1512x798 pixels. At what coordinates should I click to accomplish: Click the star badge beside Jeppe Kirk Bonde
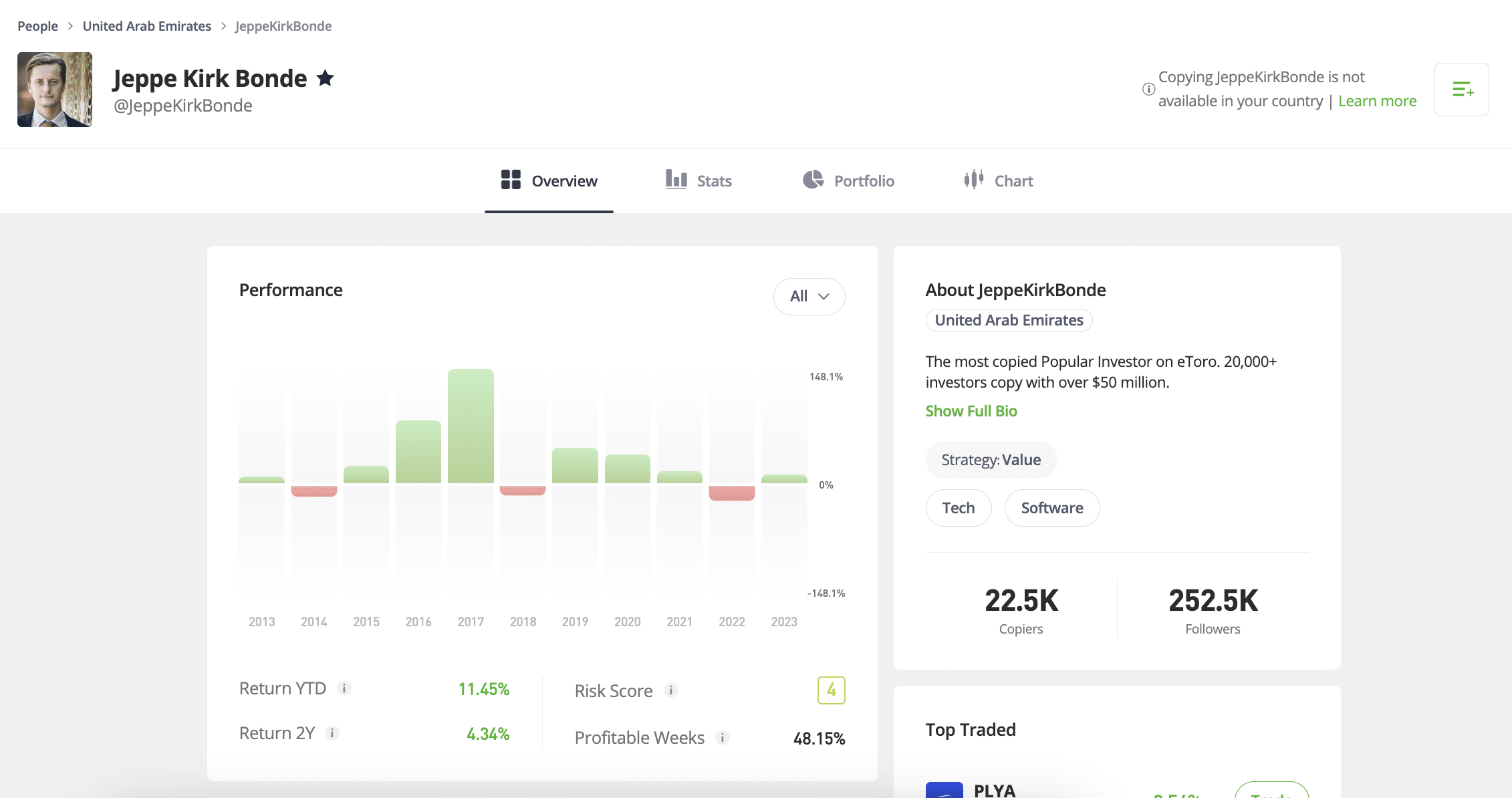click(x=326, y=78)
